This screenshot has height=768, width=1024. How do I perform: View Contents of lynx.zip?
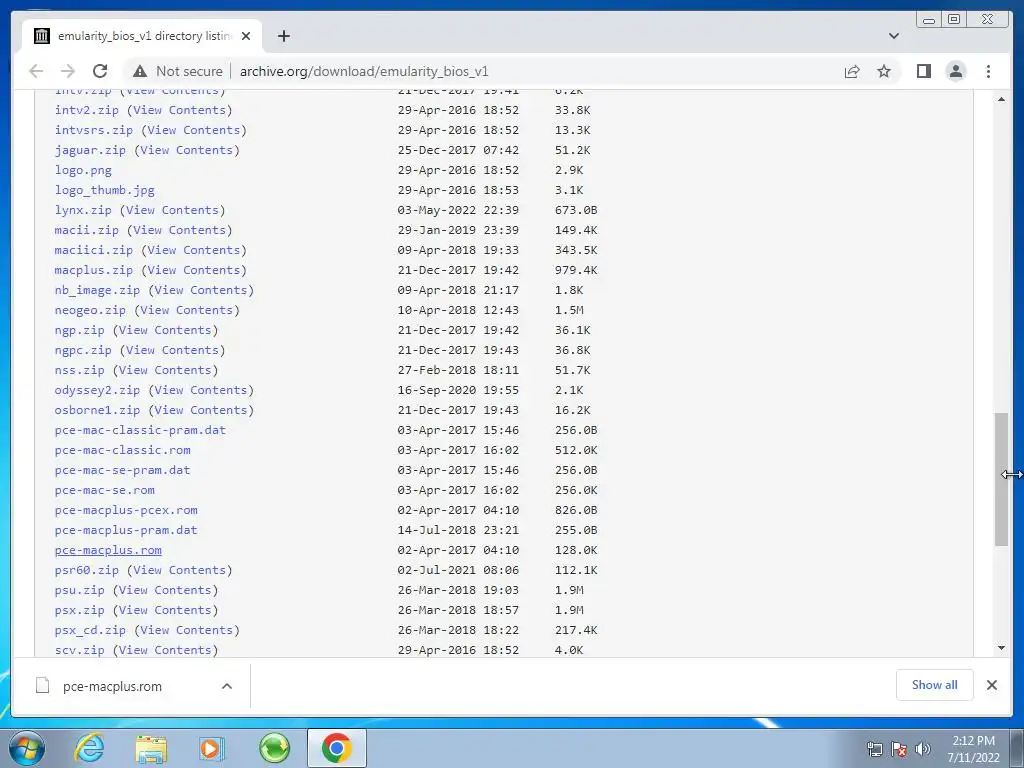pyautogui.click(x=172, y=210)
